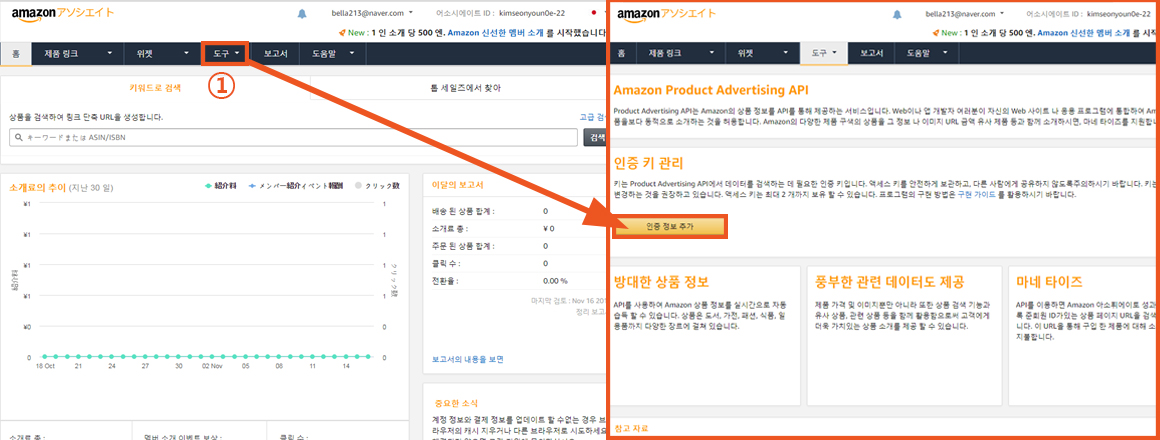Screen dimensions: 1160x440
Task: Click 방대한 상품 정보 card heading
Action: coord(661,282)
